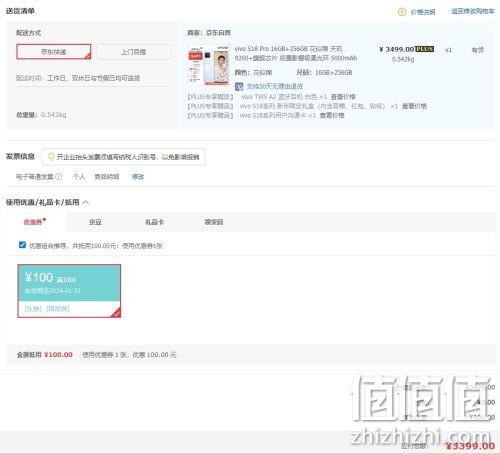Select 上门自提 pickup option
The width and height of the screenshot is (500, 454).
134,52
